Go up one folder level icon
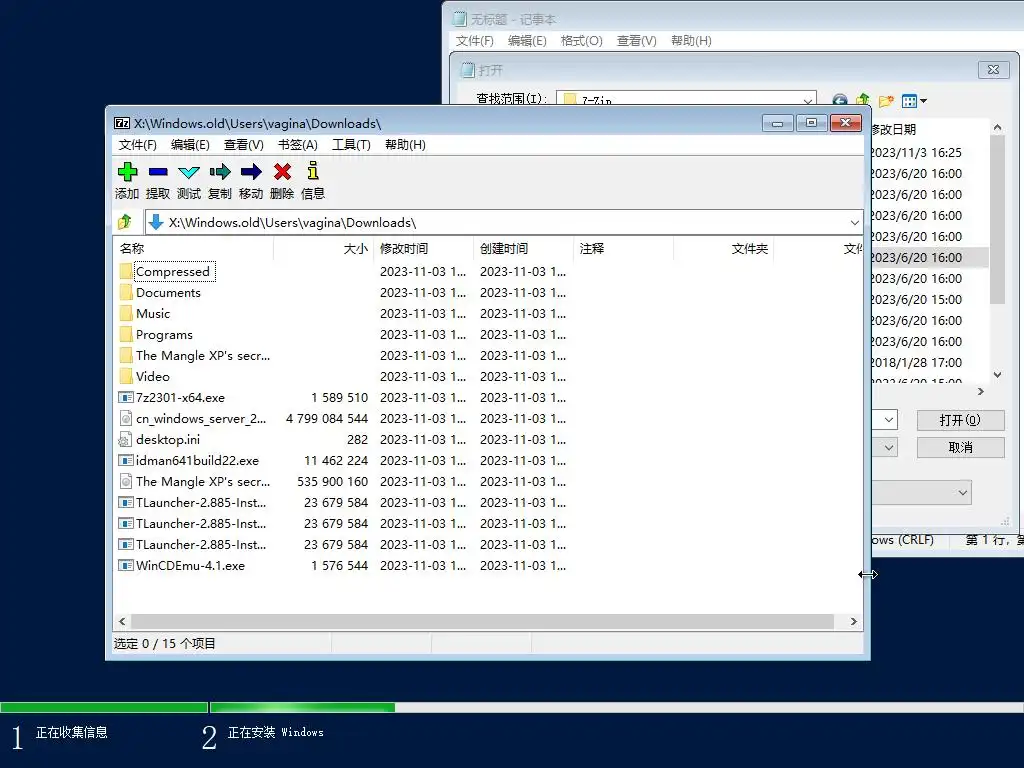This screenshot has width=1024, height=768. coord(125,222)
